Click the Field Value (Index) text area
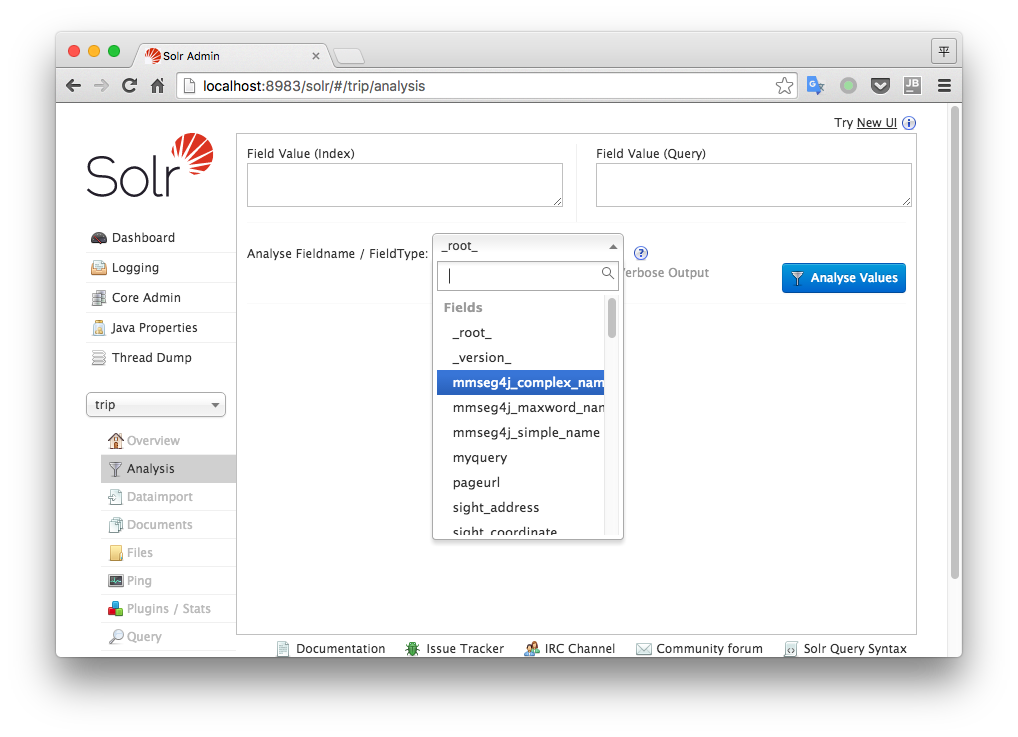1018x737 pixels. click(404, 185)
